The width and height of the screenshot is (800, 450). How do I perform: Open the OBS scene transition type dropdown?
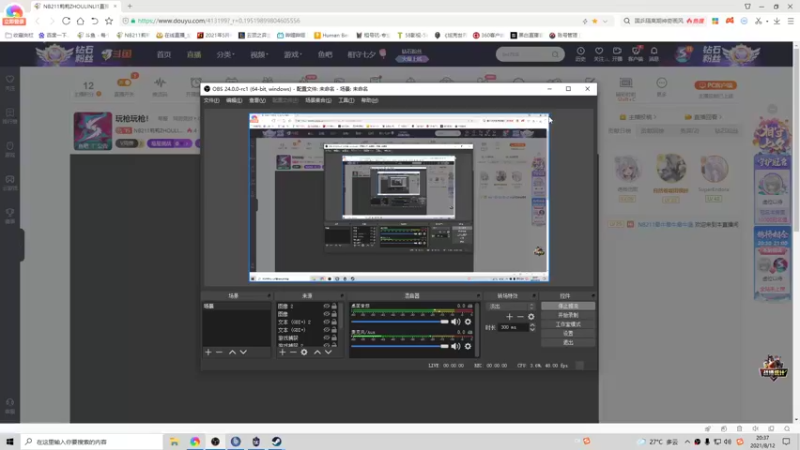pos(510,307)
